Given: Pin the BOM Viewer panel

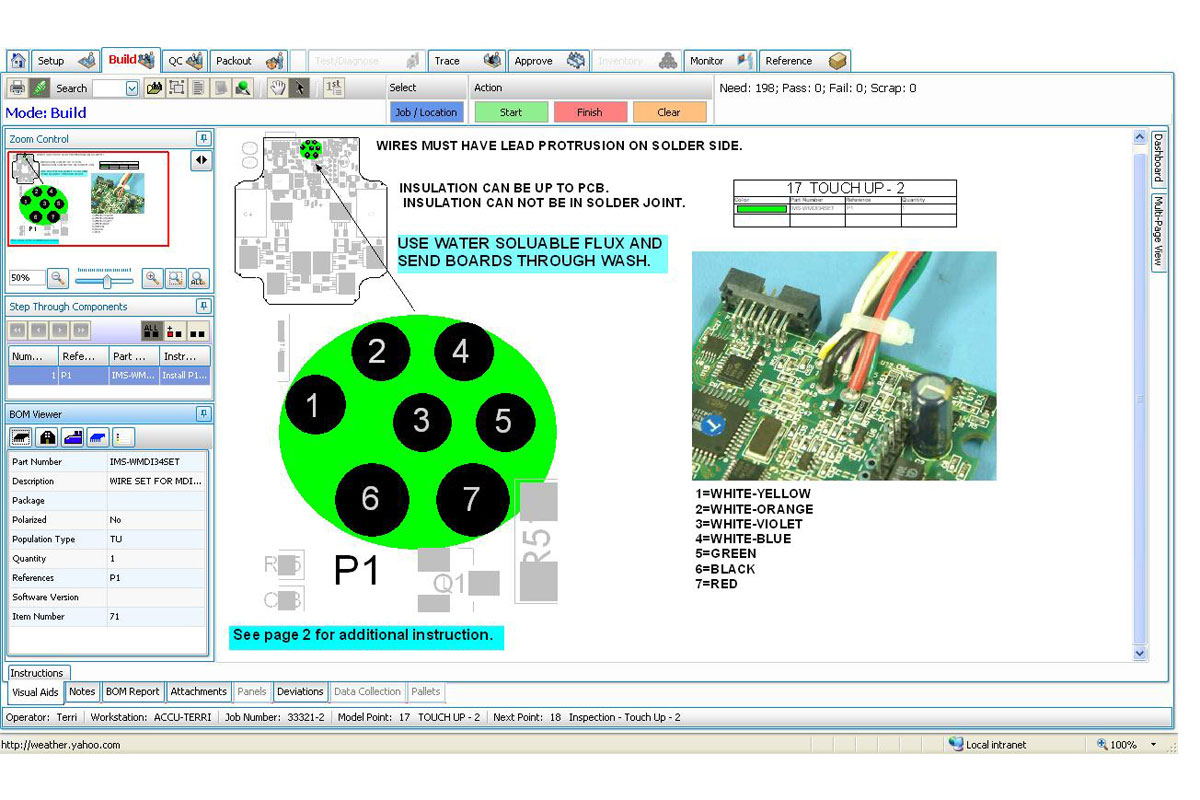Looking at the screenshot, I should point(203,414).
